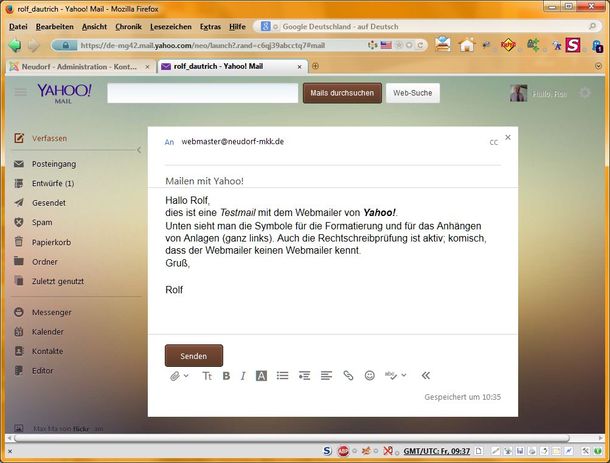Click the Firefox home icon

tap(467, 45)
